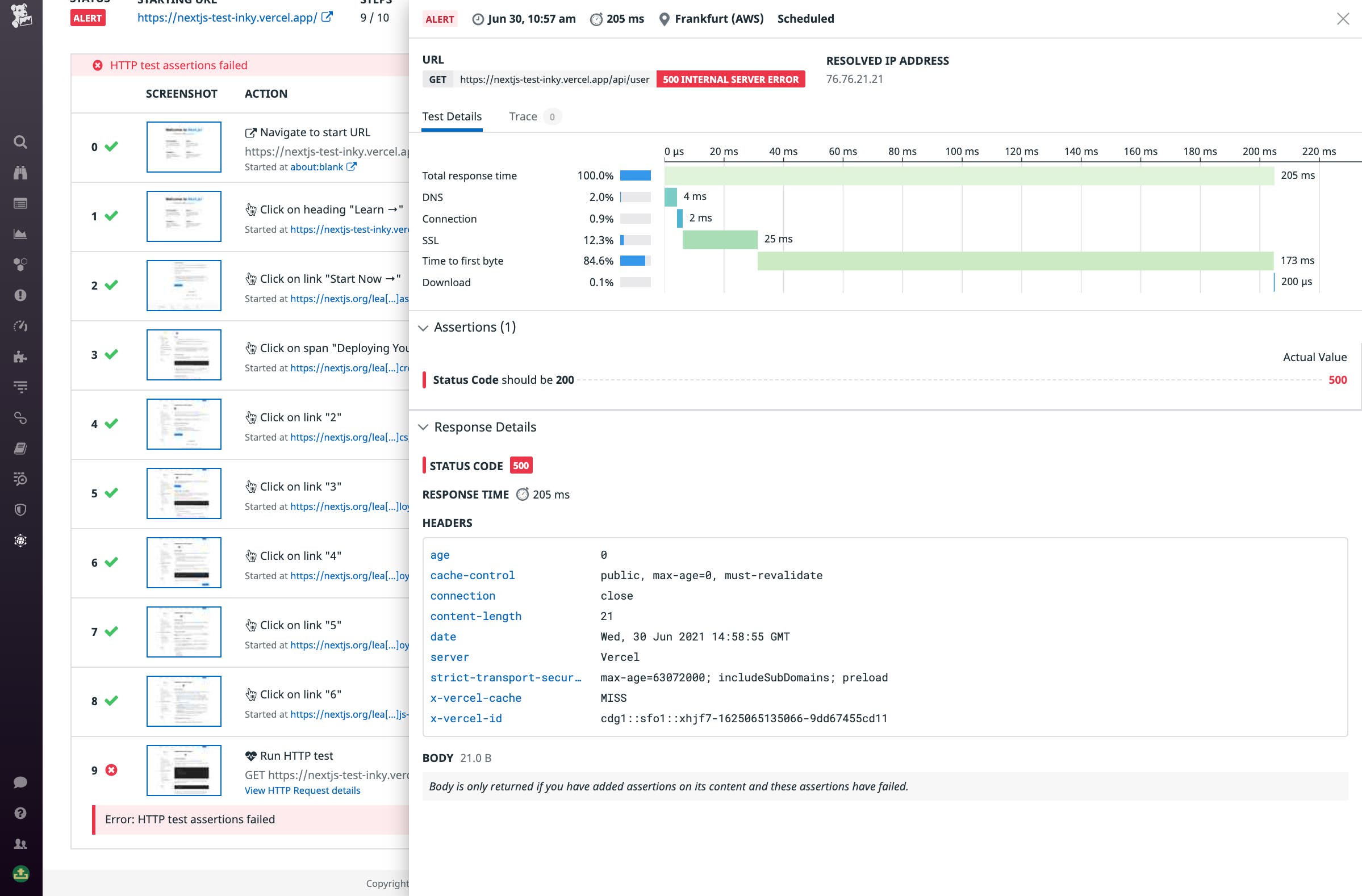The height and width of the screenshot is (896, 1362).
Task: Collapse the Response Details section
Action: point(424,428)
